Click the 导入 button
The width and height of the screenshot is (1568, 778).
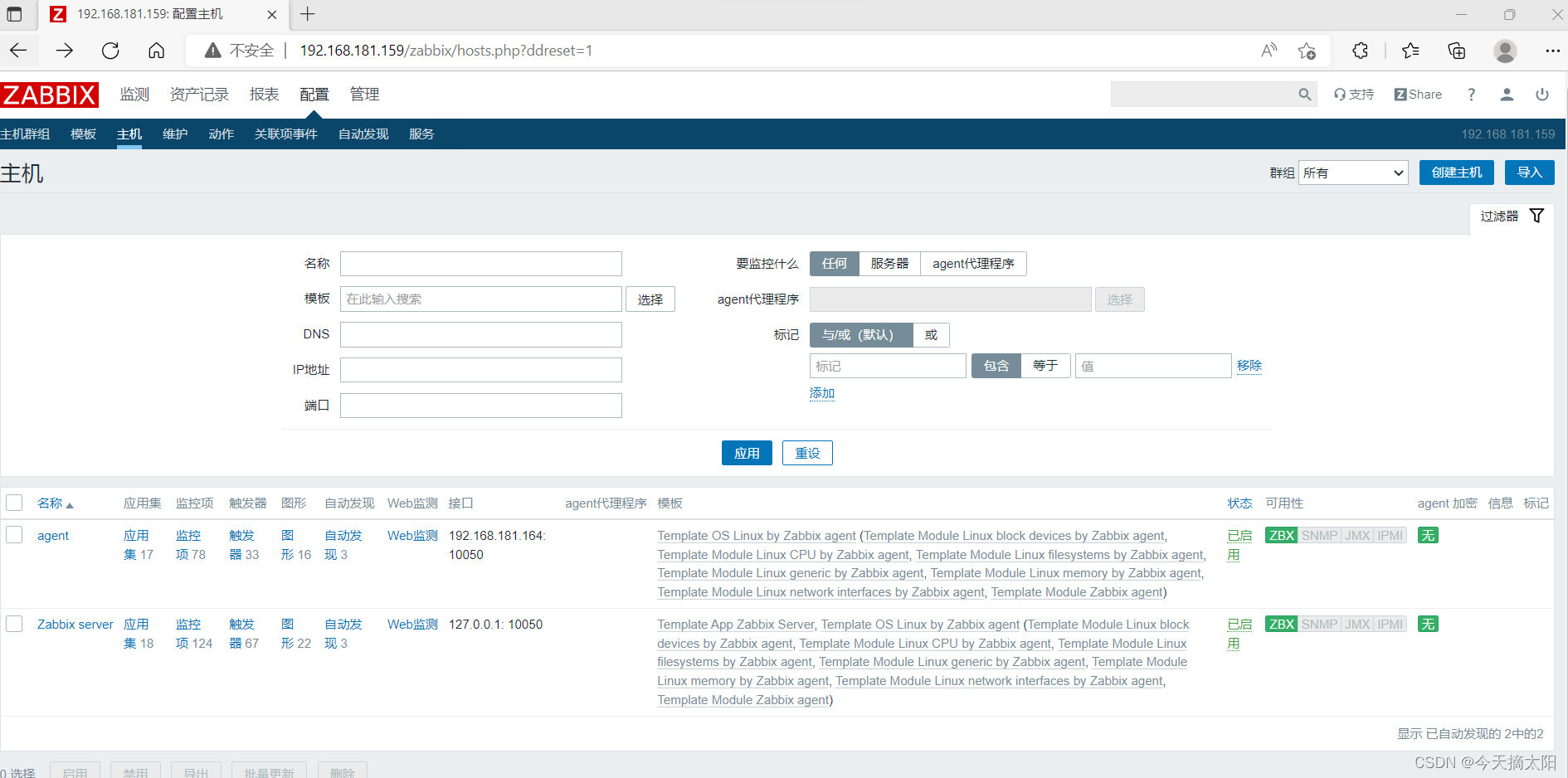coord(1529,173)
